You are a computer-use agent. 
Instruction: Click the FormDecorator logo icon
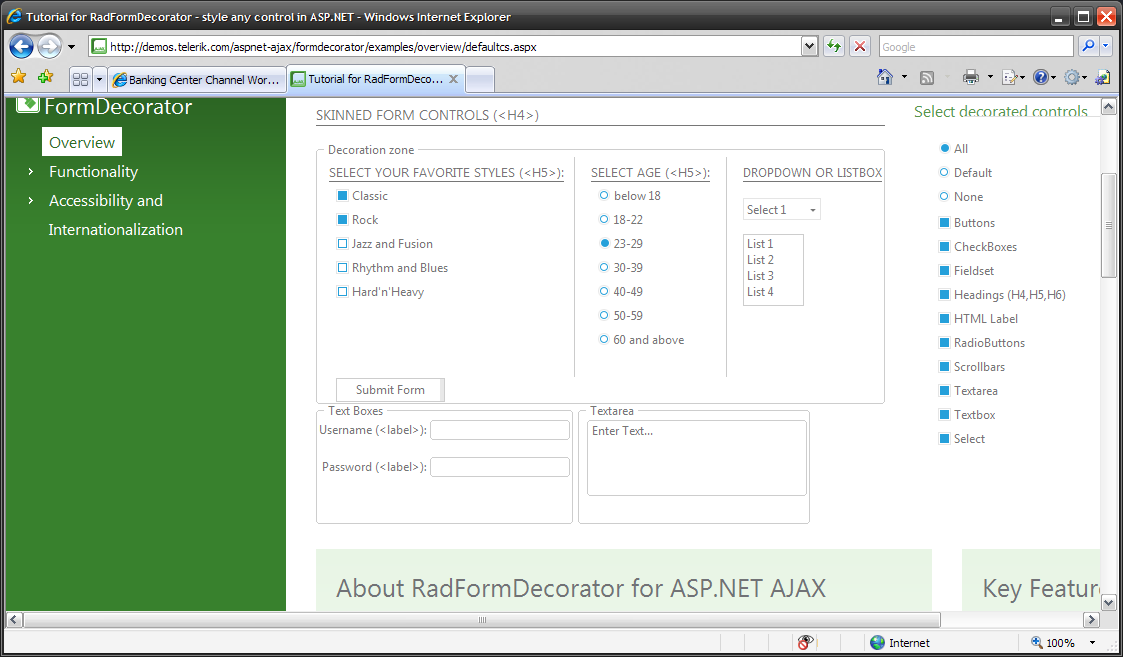coord(28,104)
